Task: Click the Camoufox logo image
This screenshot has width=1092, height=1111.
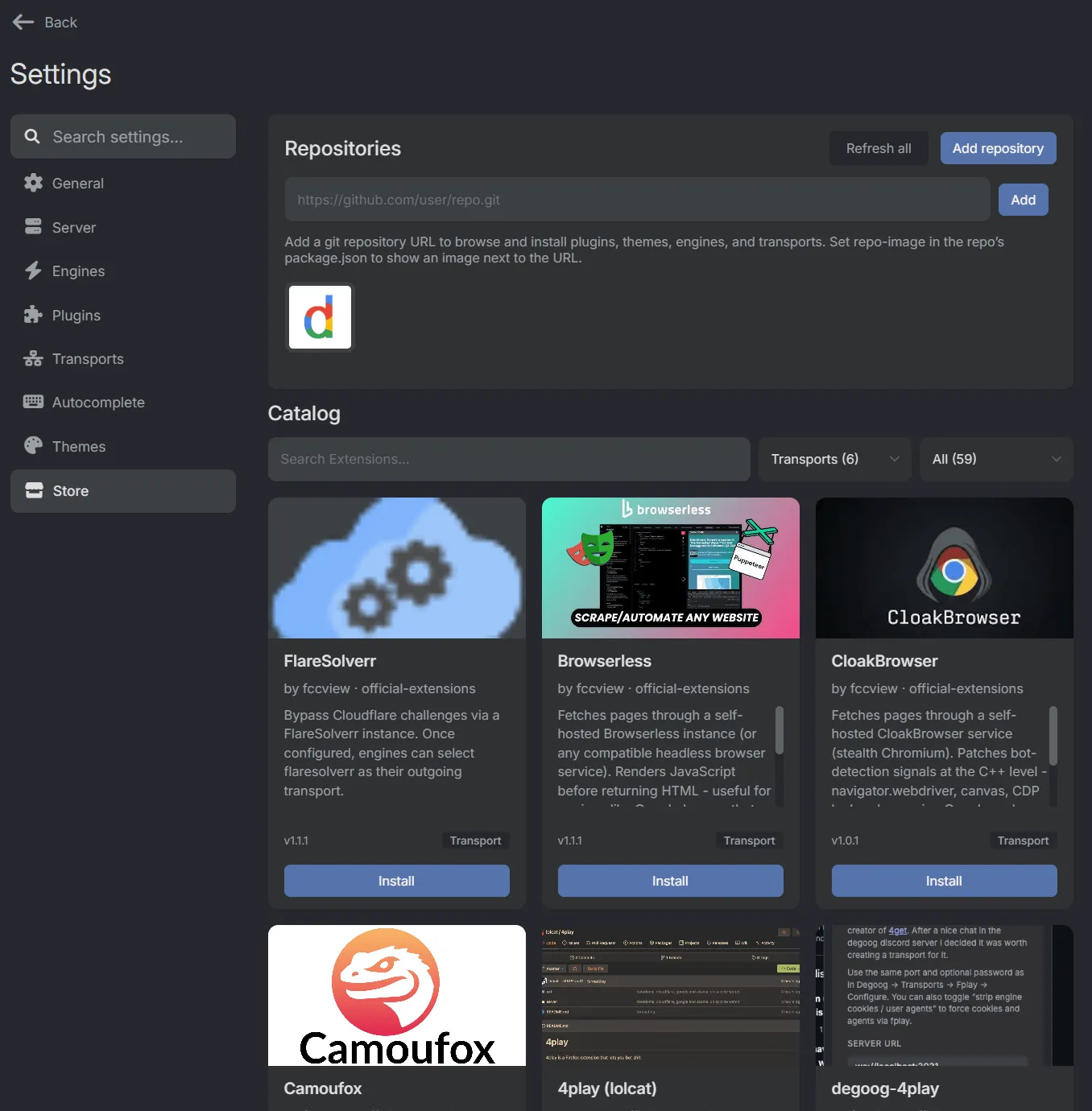Action: pyautogui.click(x=397, y=995)
